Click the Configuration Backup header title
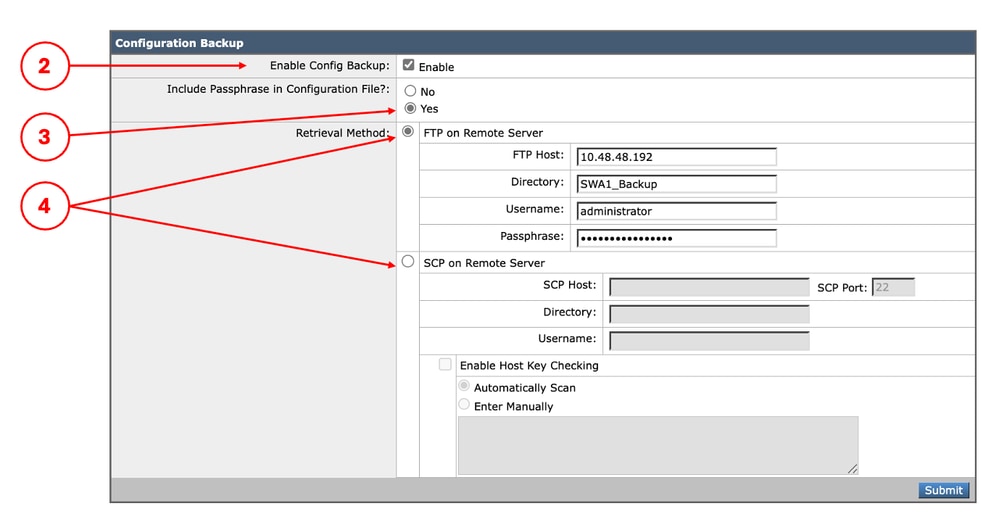Screen dimensions: 999x522 pyautogui.click(x=179, y=43)
